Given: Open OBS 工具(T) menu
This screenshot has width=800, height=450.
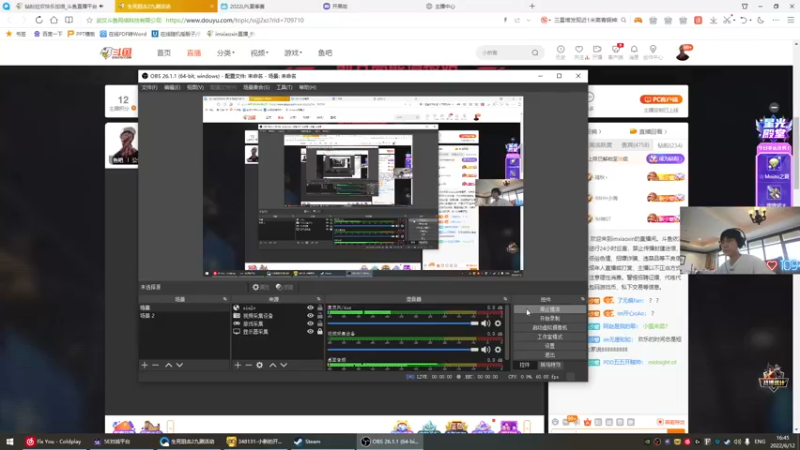Looking at the screenshot, I should point(284,87).
